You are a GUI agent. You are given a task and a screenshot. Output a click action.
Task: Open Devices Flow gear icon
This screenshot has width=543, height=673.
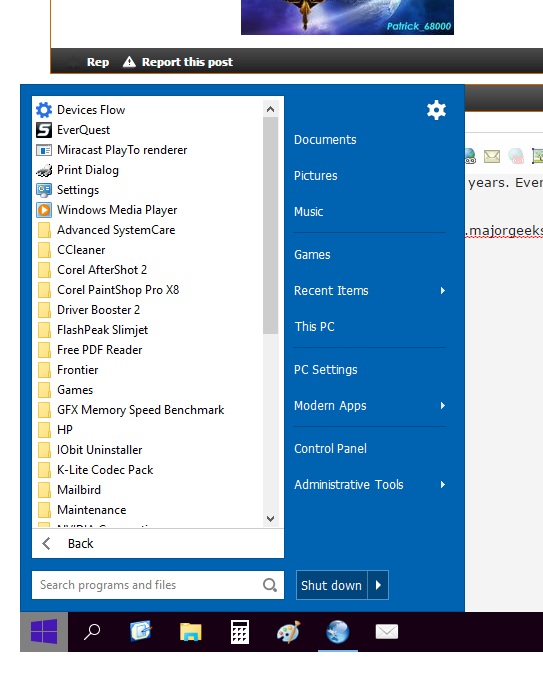click(44, 110)
